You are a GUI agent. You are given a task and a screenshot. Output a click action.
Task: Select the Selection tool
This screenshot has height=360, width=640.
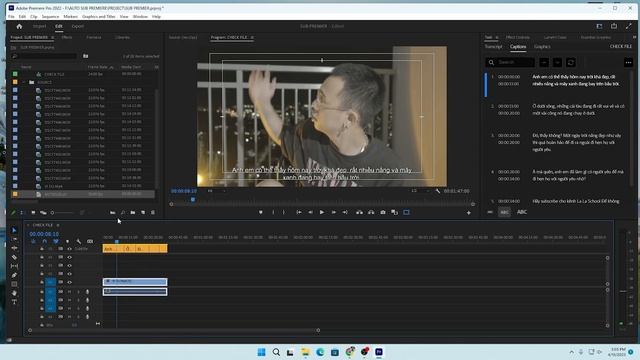(14, 230)
